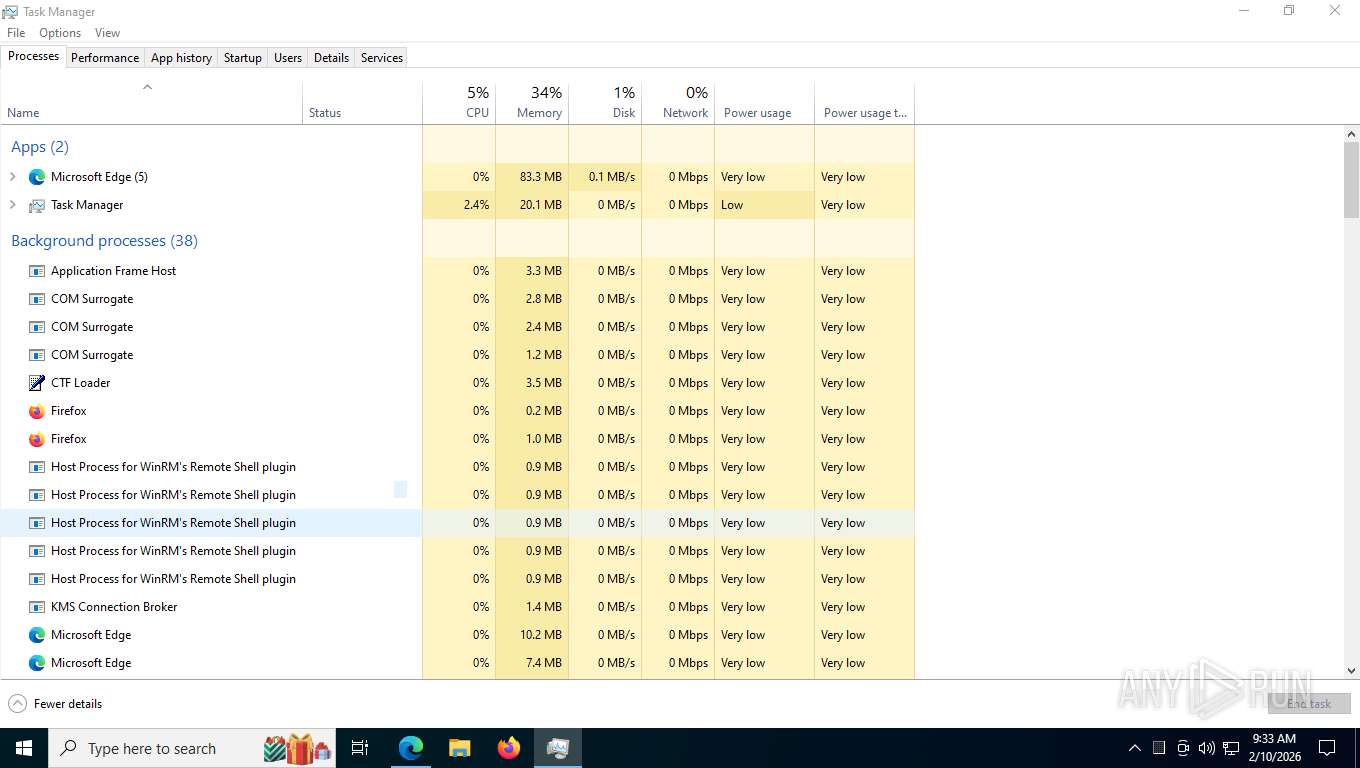Select the KMS Connection Broker row name
Image resolution: width=1360 pixels, height=768 pixels.
coord(114,607)
